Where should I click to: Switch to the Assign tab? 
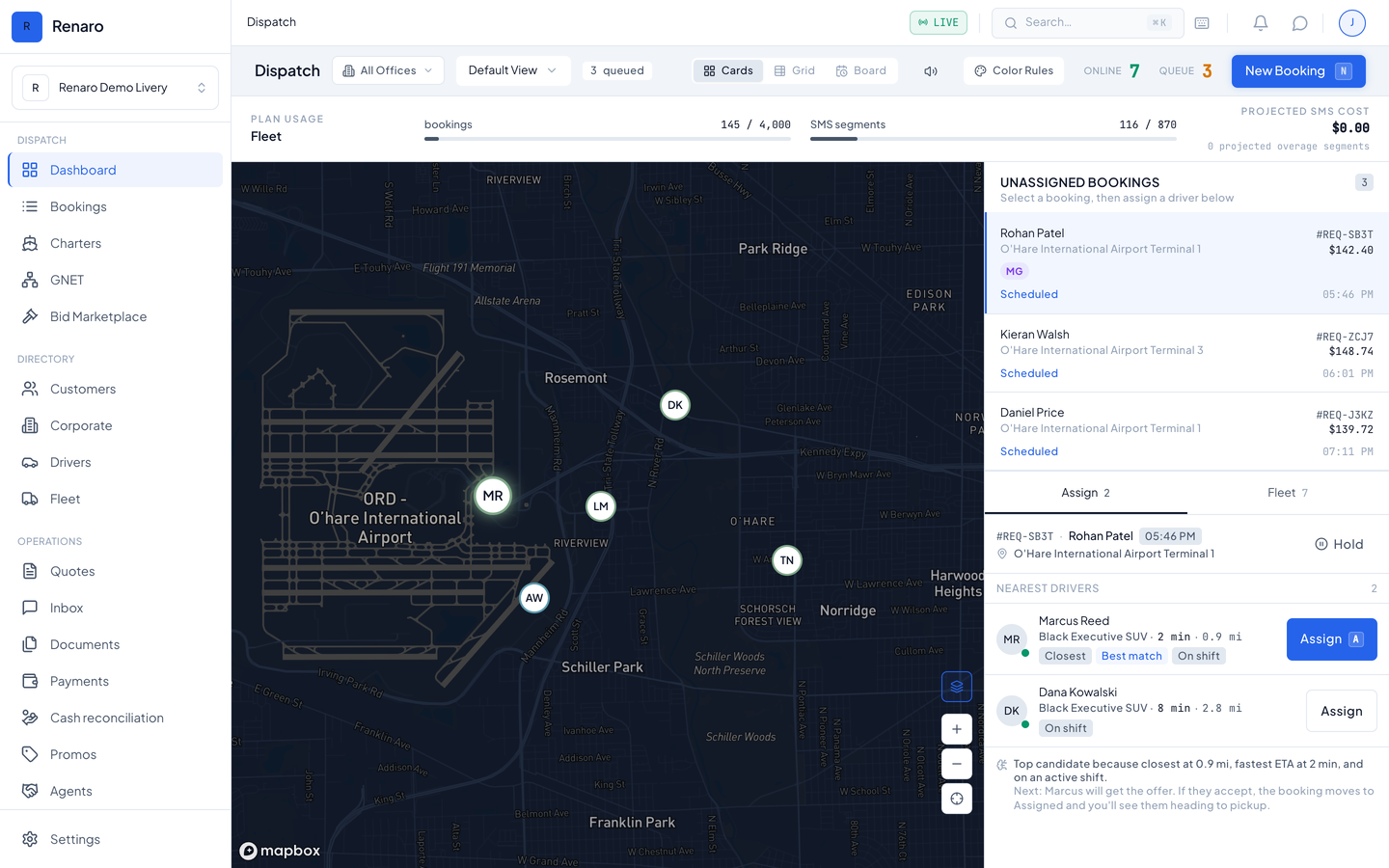tap(1085, 493)
